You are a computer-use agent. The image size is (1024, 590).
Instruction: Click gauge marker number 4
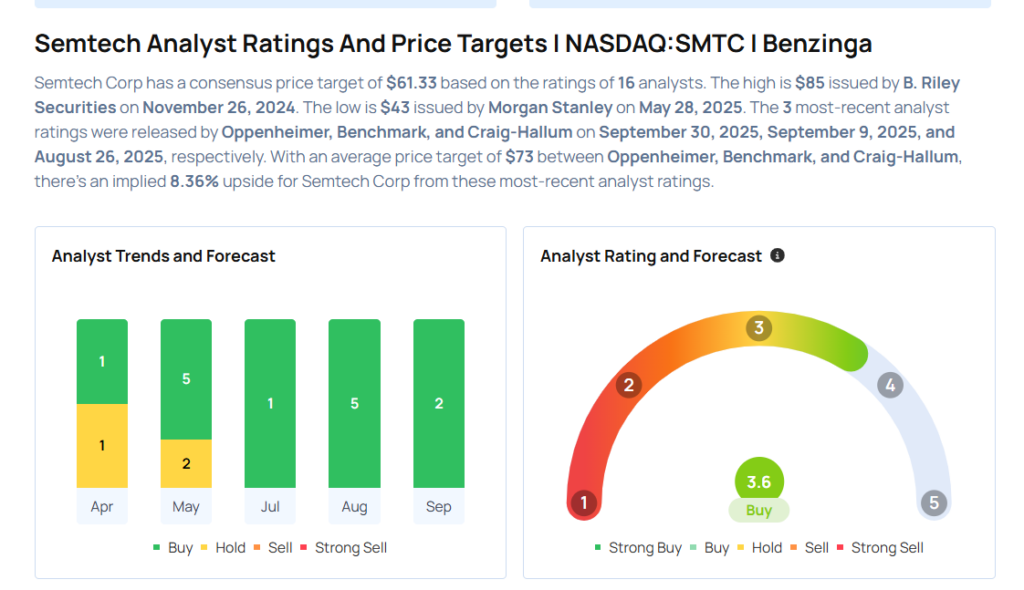889,385
